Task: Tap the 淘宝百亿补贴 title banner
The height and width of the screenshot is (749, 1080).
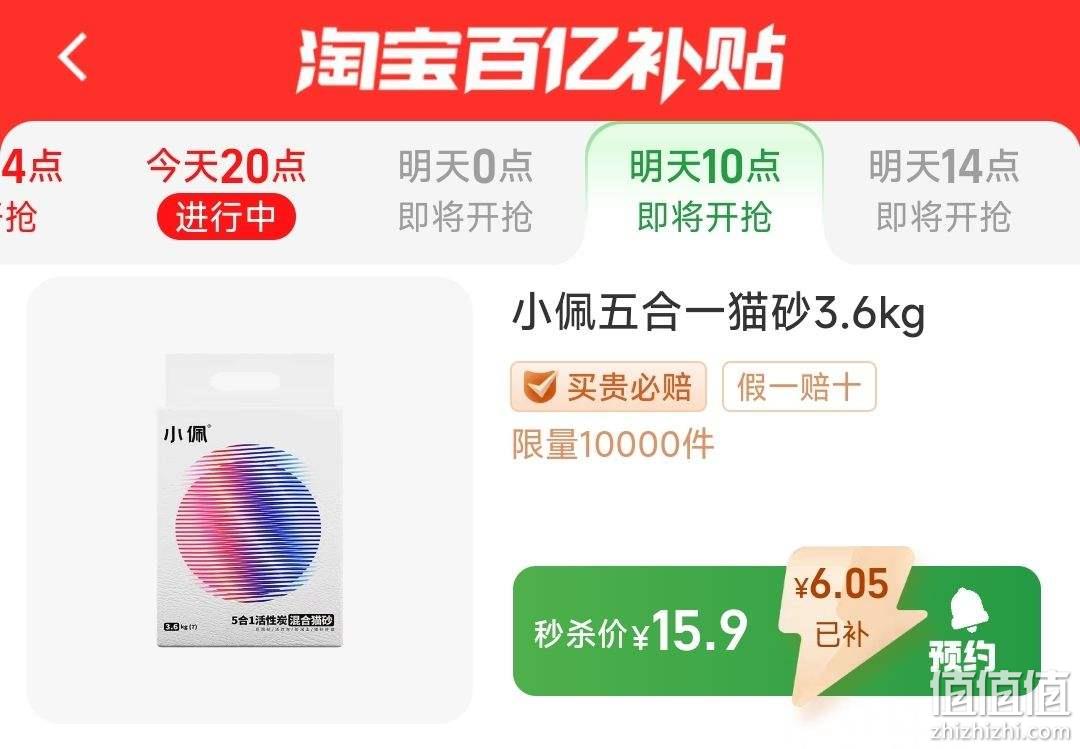Action: [541, 60]
